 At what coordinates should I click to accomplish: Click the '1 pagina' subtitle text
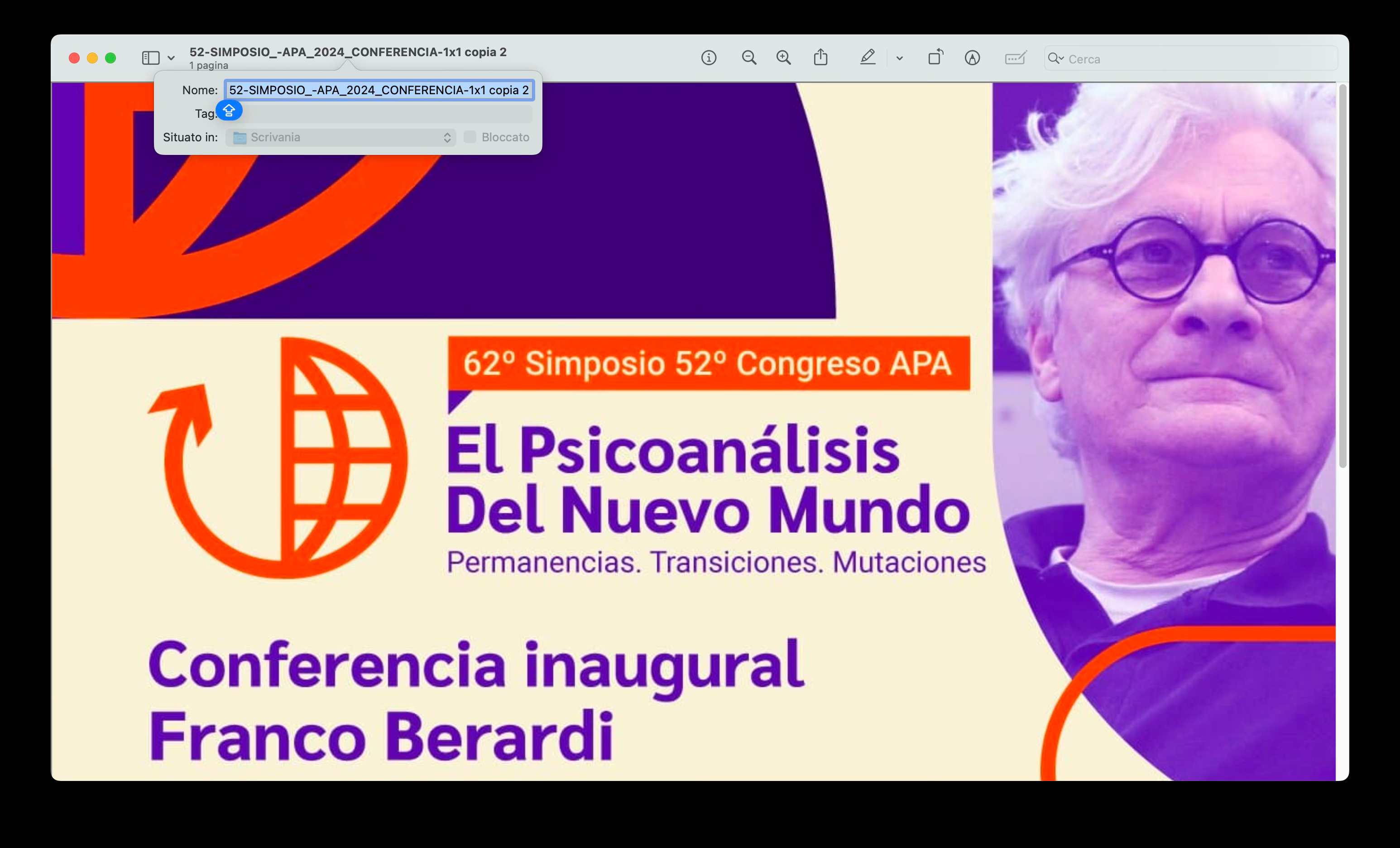(x=209, y=66)
